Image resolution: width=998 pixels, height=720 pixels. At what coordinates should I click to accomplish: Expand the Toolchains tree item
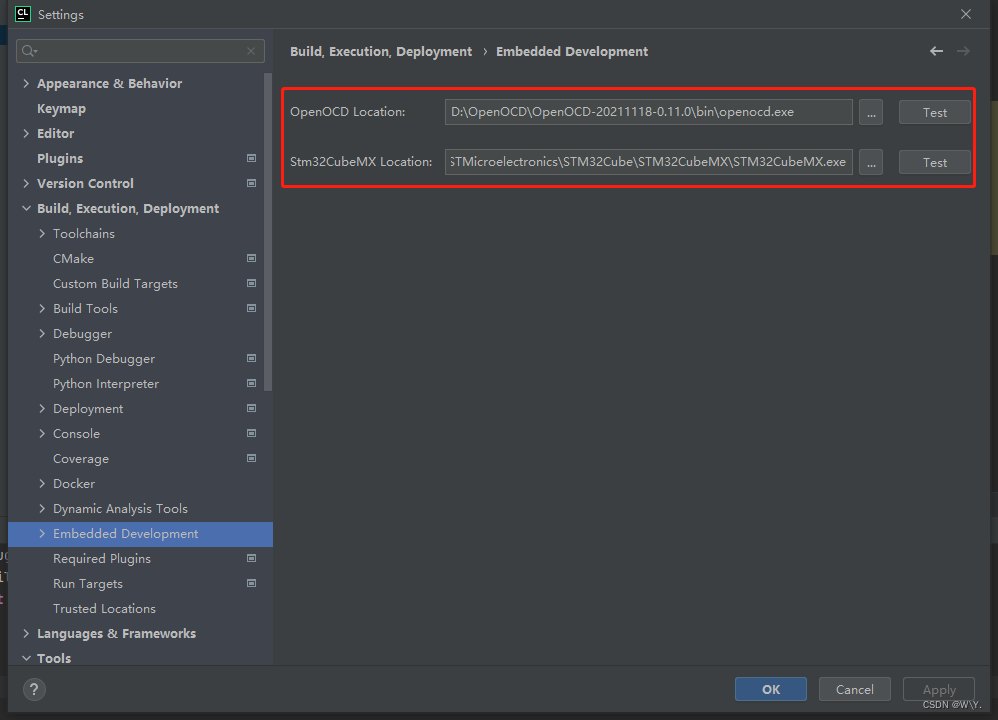coord(41,233)
